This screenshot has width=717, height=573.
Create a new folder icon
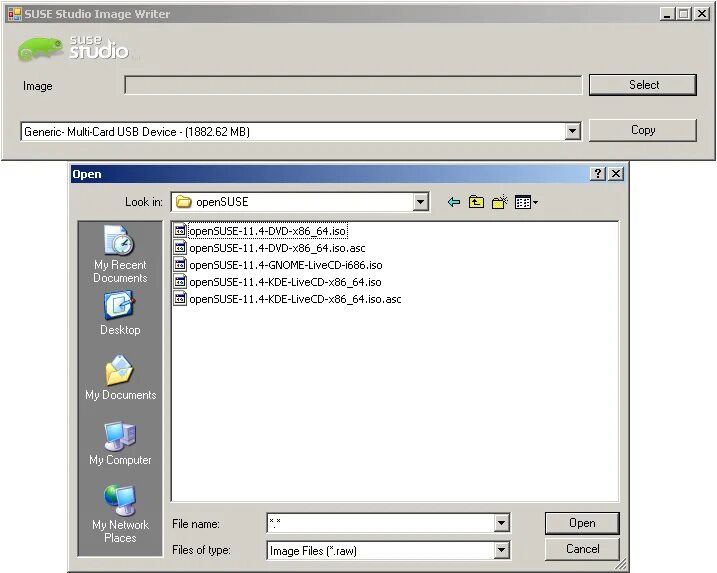[500, 202]
